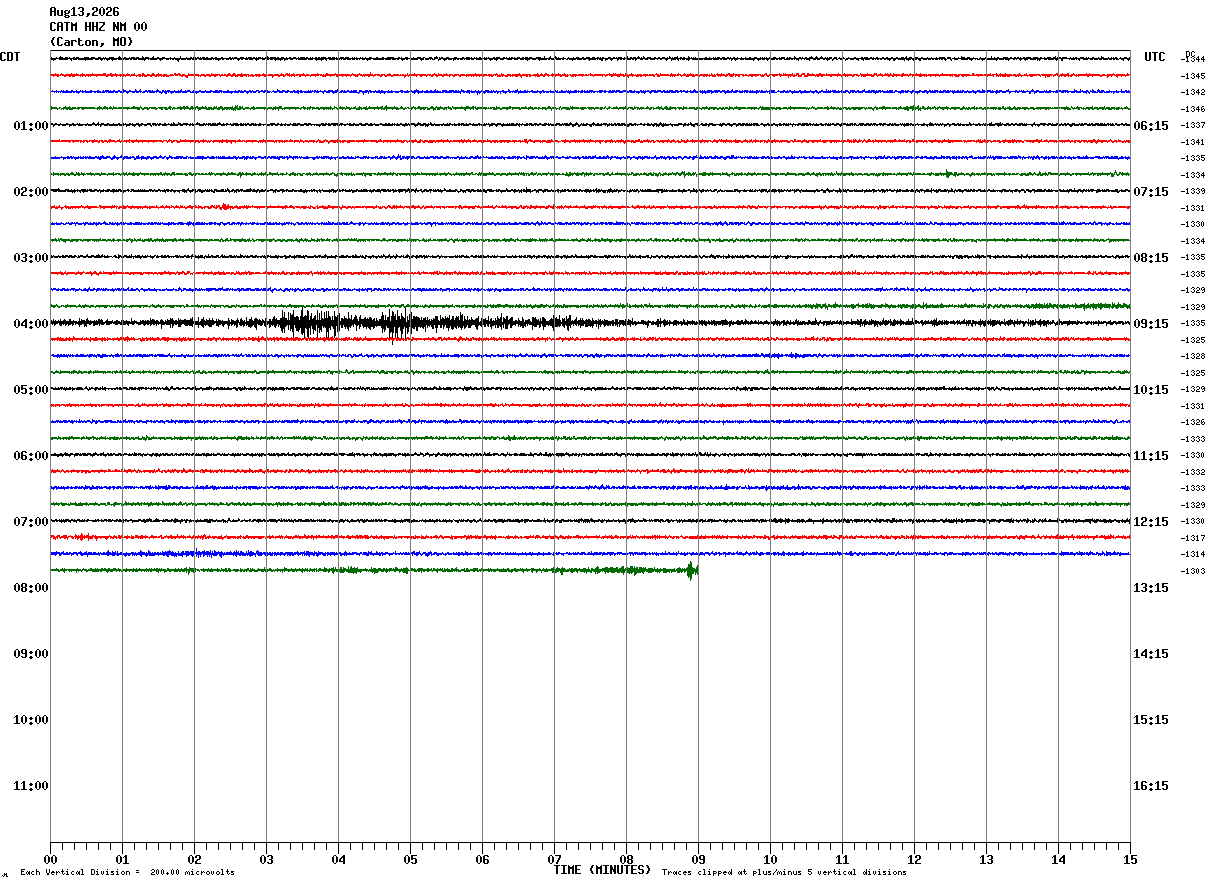Click the DC offset value -1328
Screen dimensions: 1210x886
pos(1193,357)
